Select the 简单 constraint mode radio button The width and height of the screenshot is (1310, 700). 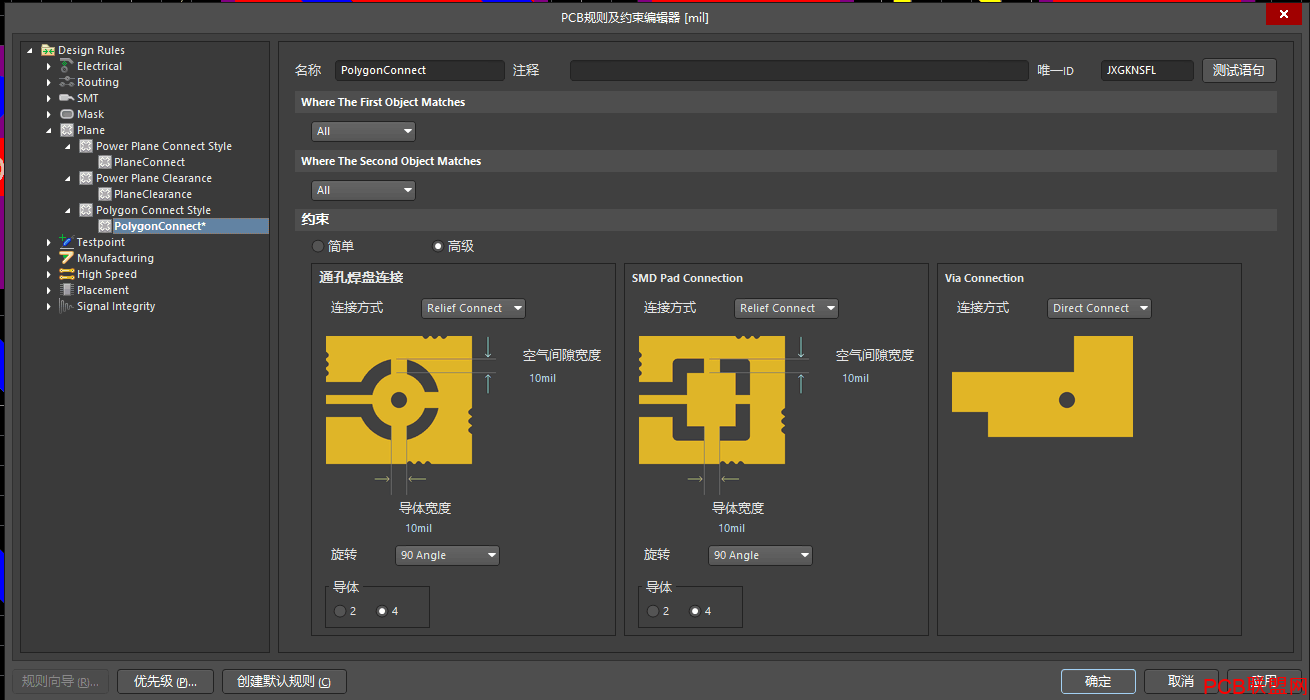coord(318,246)
